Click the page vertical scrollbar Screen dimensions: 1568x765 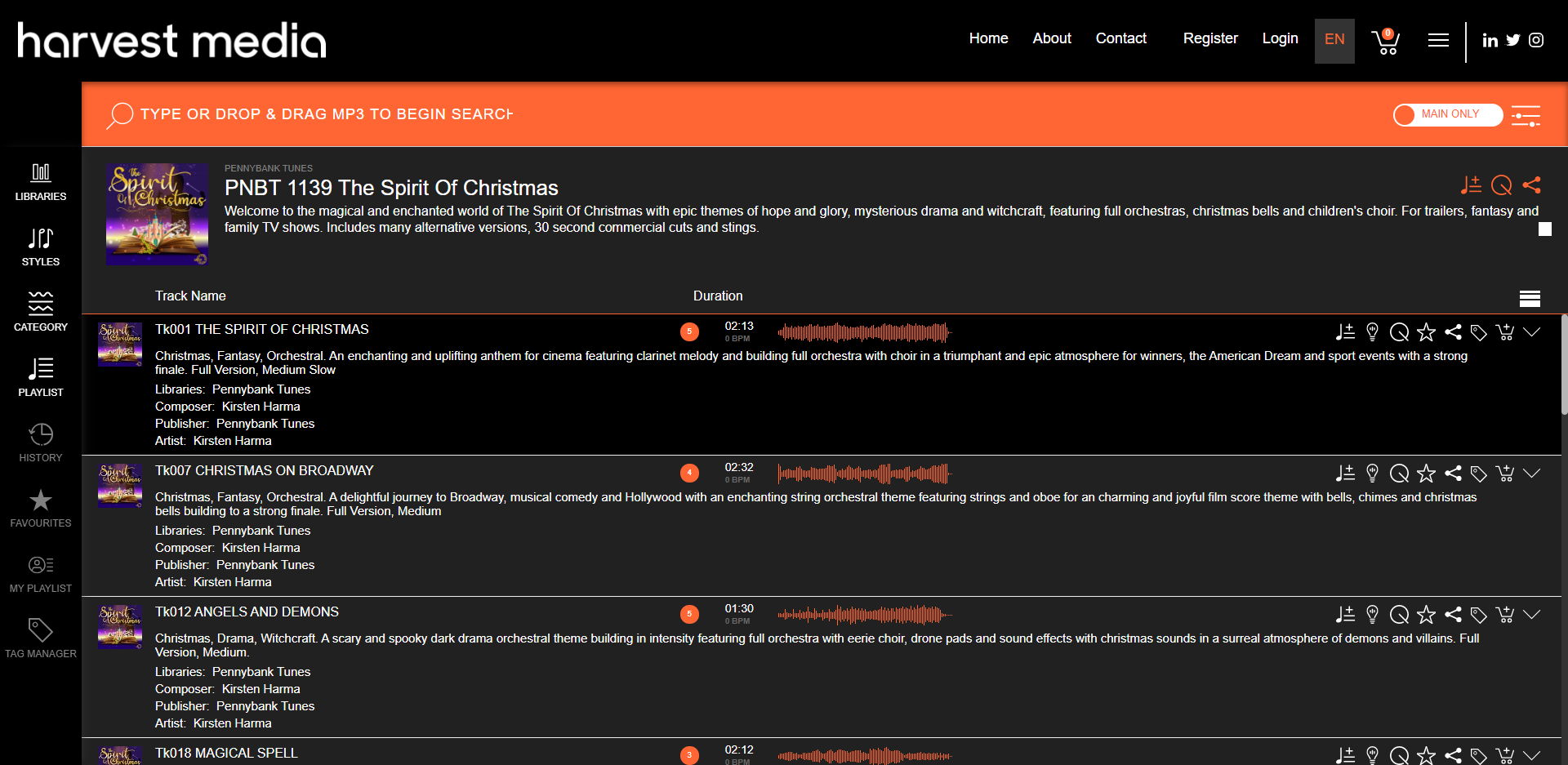click(1564, 365)
